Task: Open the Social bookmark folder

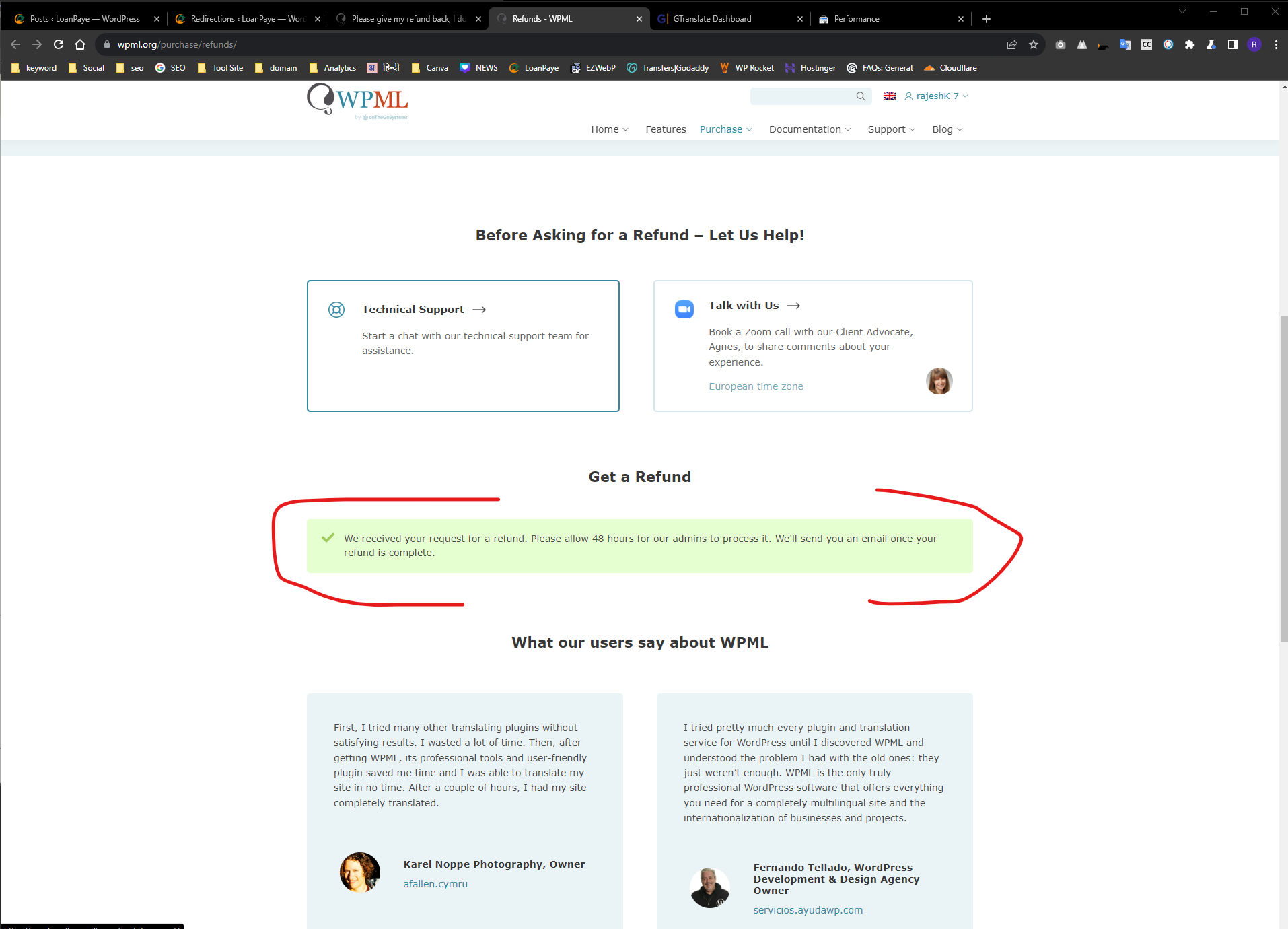Action: [87, 68]
